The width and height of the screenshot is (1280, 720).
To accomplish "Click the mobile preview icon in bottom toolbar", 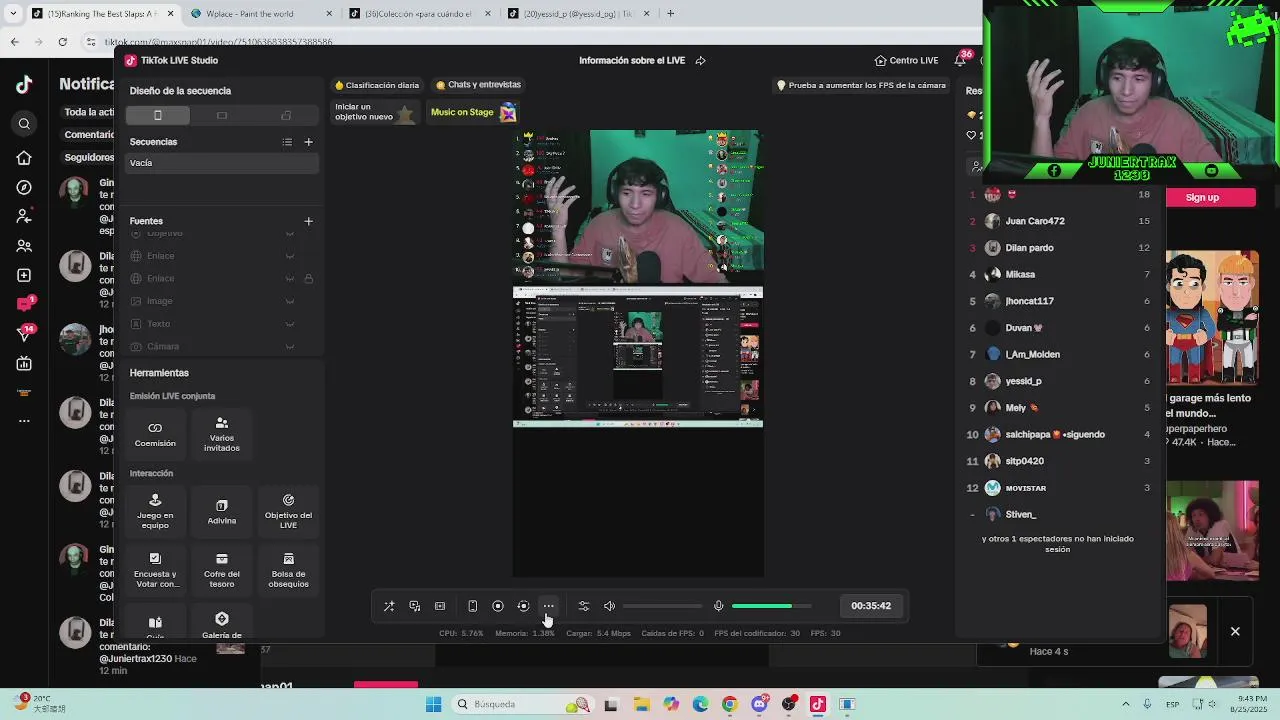I will pos(473,606).
